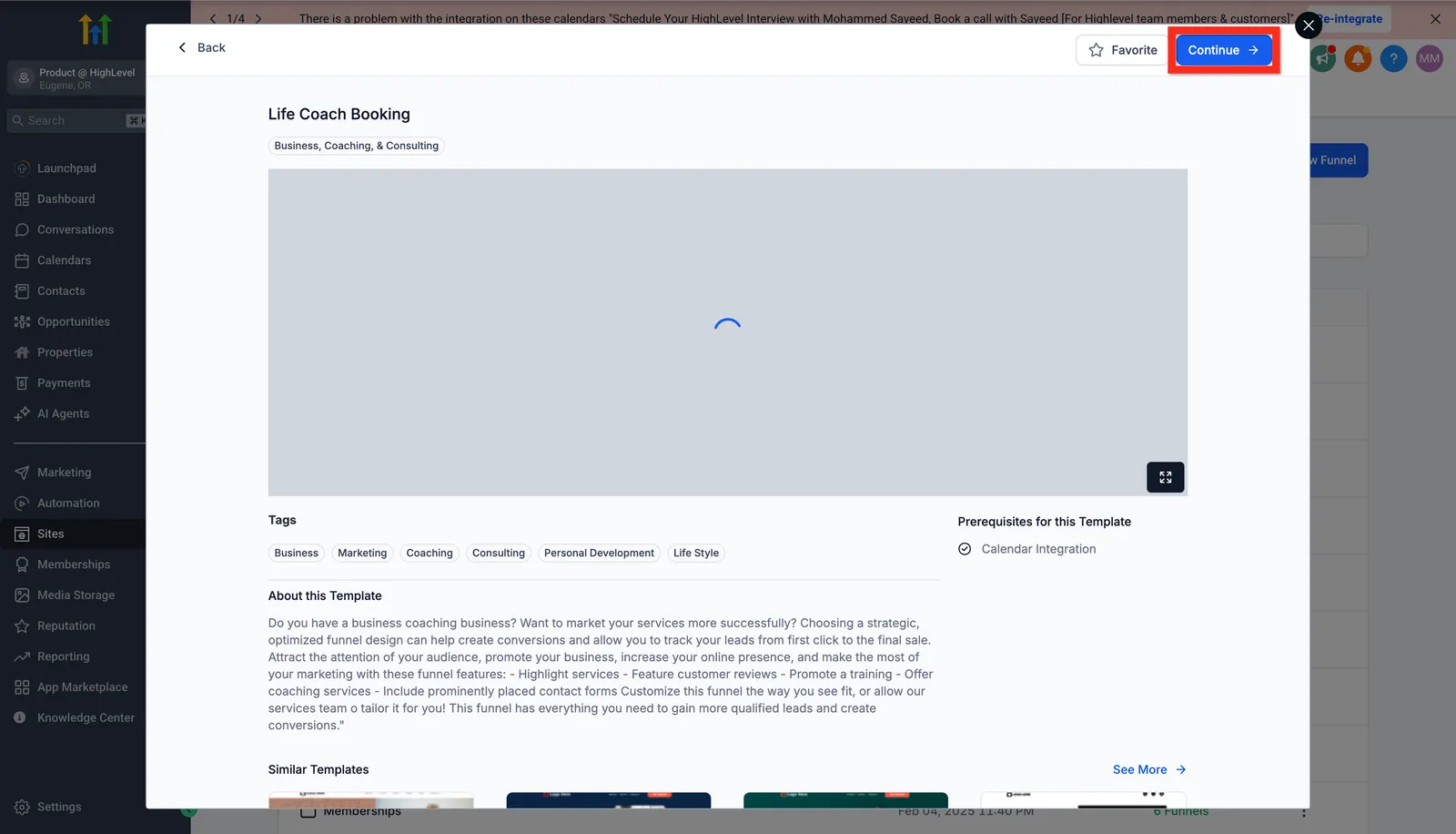Open the MM user avatar
Screen dimensions: 1456x834
pos(1429,58)
